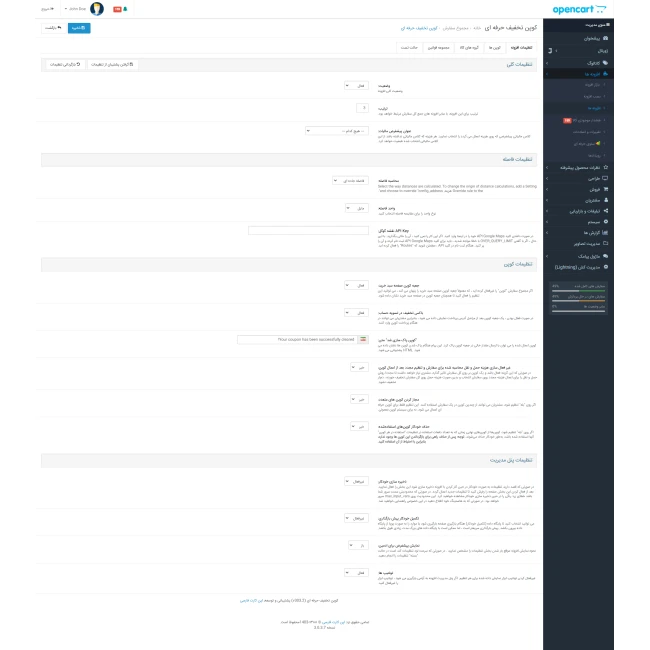Click the coupon success message input field

pos(300,339)
